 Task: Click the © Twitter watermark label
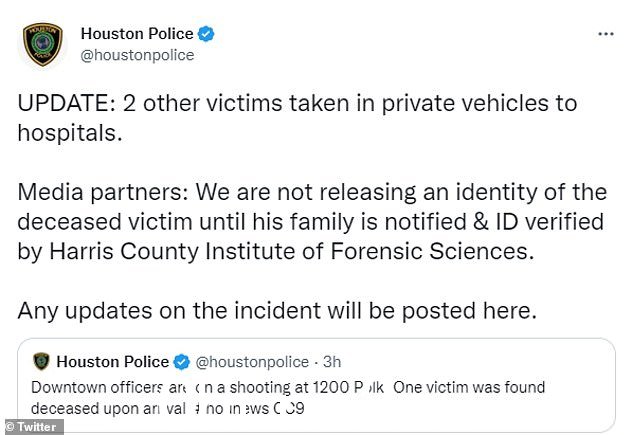pyautogui.click(x=31, y=427)
